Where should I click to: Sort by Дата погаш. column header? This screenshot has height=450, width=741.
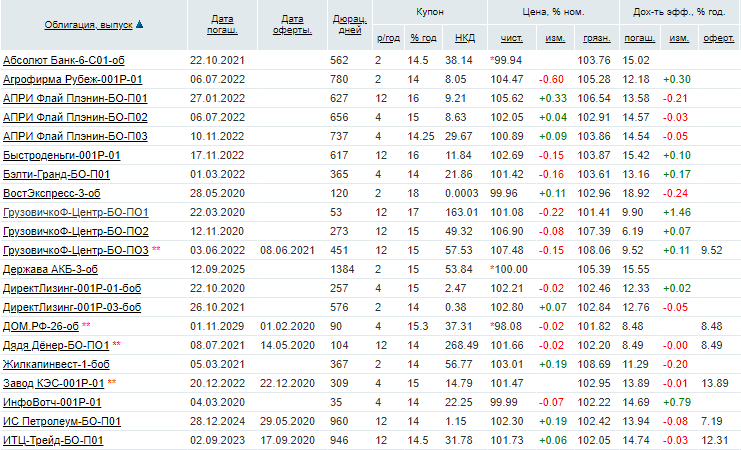tap(225, 24)
